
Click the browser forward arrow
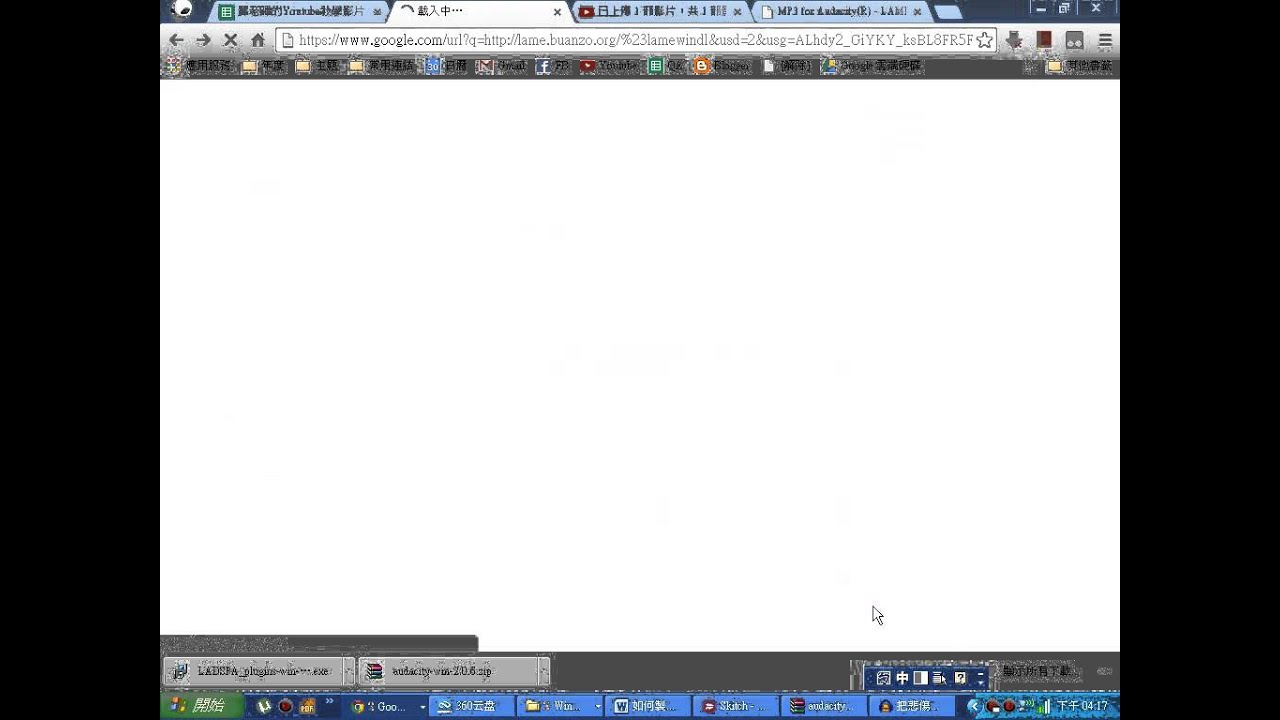(203, 40)
